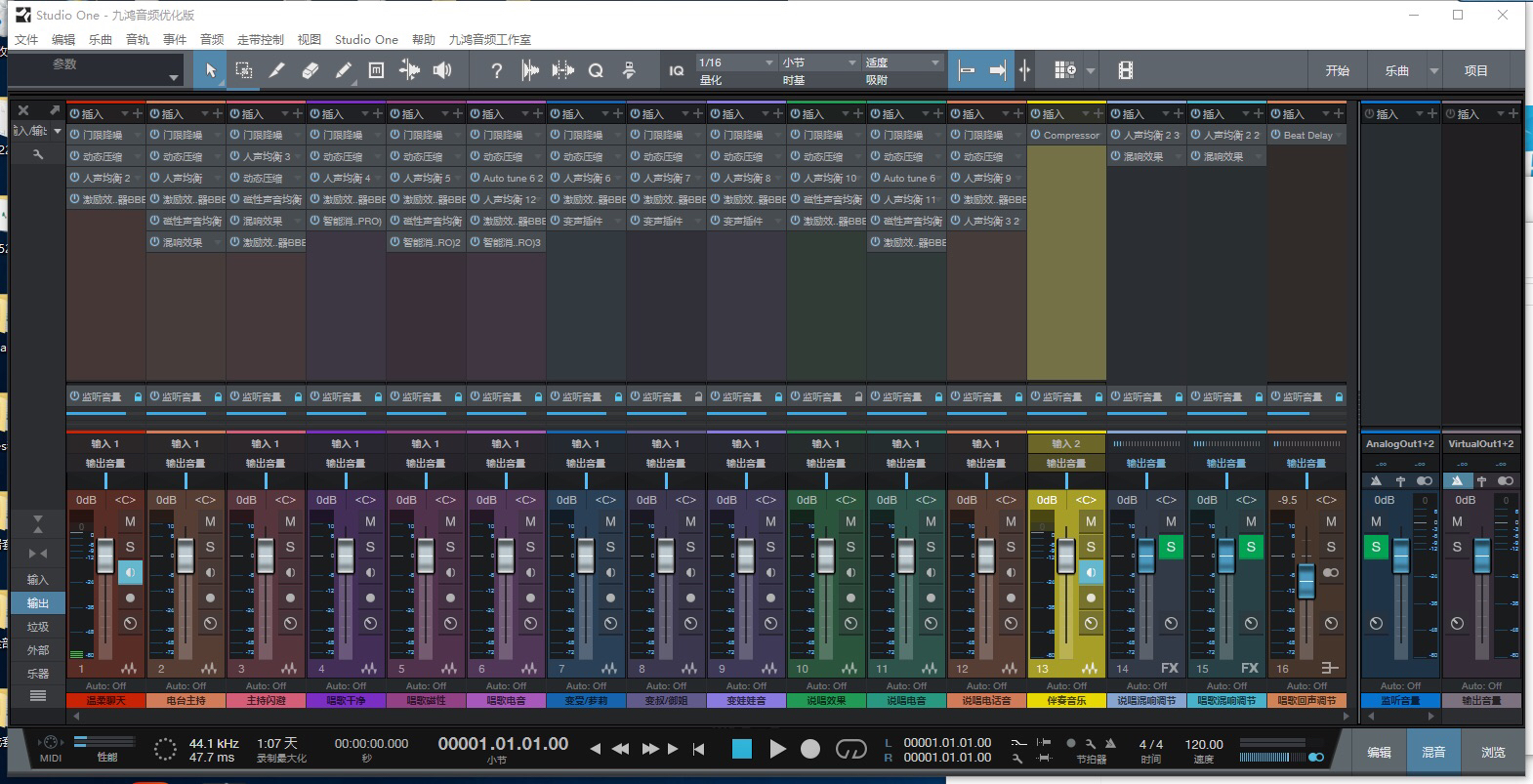Show 垃圾 panel in mixer sidebar
The height and width of the screenshot is (784, 1533).
click(x=38, y=626)
